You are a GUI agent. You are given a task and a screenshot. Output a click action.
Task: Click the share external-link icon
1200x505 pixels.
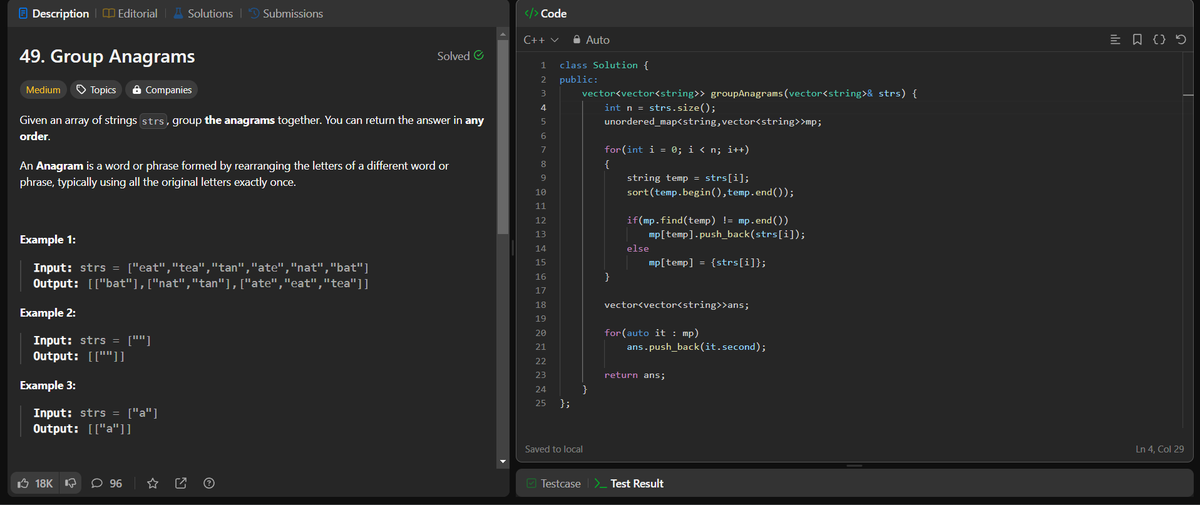(181, 484)
